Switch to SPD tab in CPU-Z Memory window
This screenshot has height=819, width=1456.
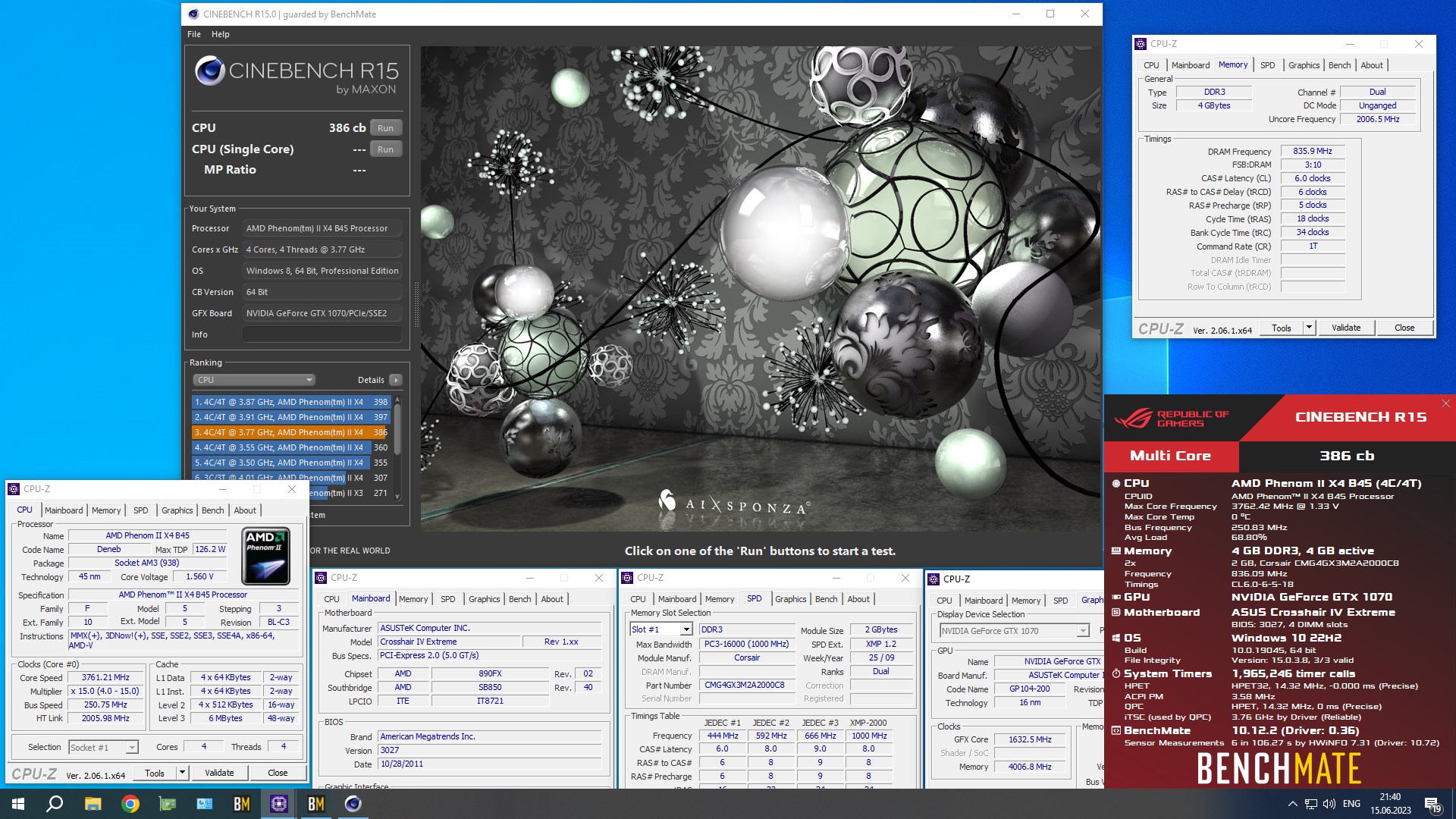[x=1267, y=65]
